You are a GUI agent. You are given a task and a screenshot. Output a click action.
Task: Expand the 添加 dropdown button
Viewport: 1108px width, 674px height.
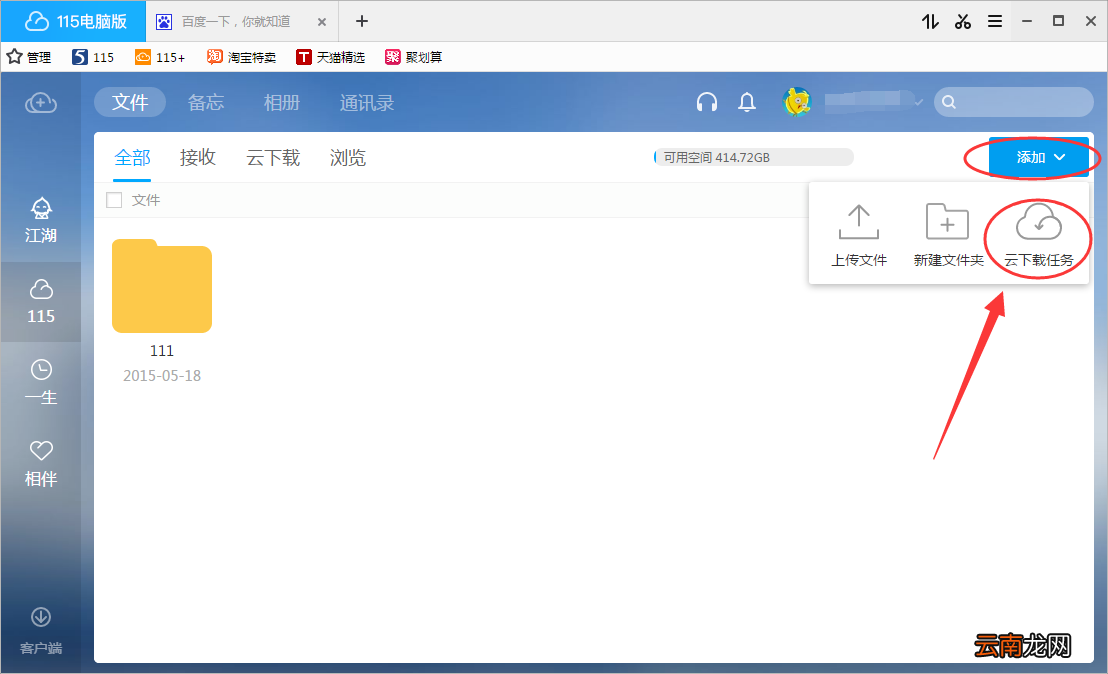1038,157
